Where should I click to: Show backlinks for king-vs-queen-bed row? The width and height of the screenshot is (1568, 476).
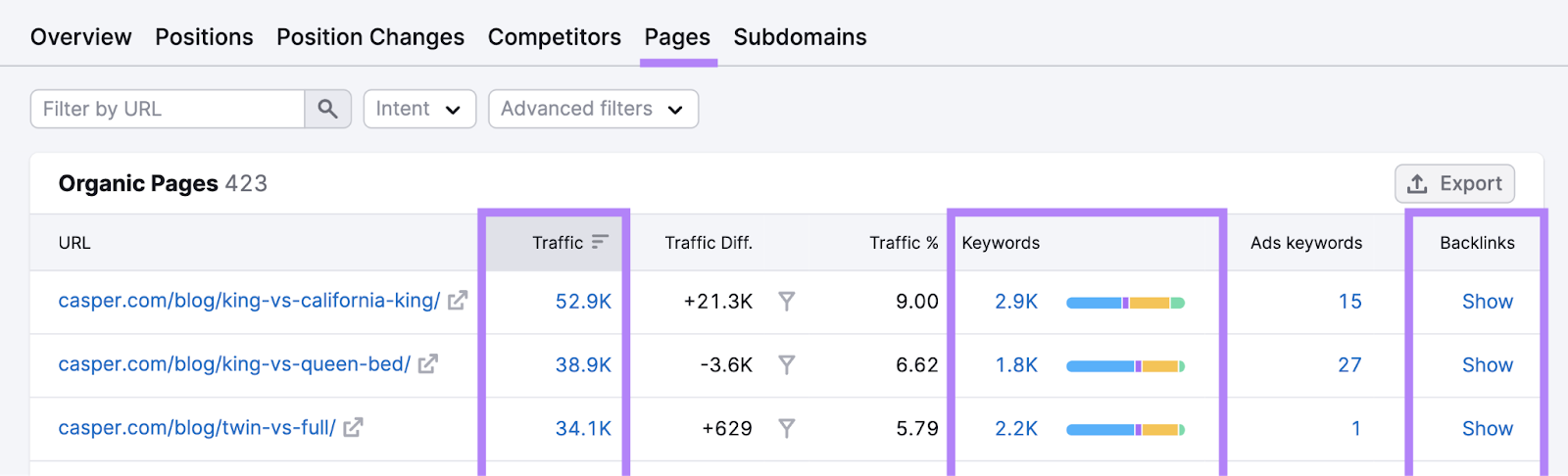pos(1488,365)
